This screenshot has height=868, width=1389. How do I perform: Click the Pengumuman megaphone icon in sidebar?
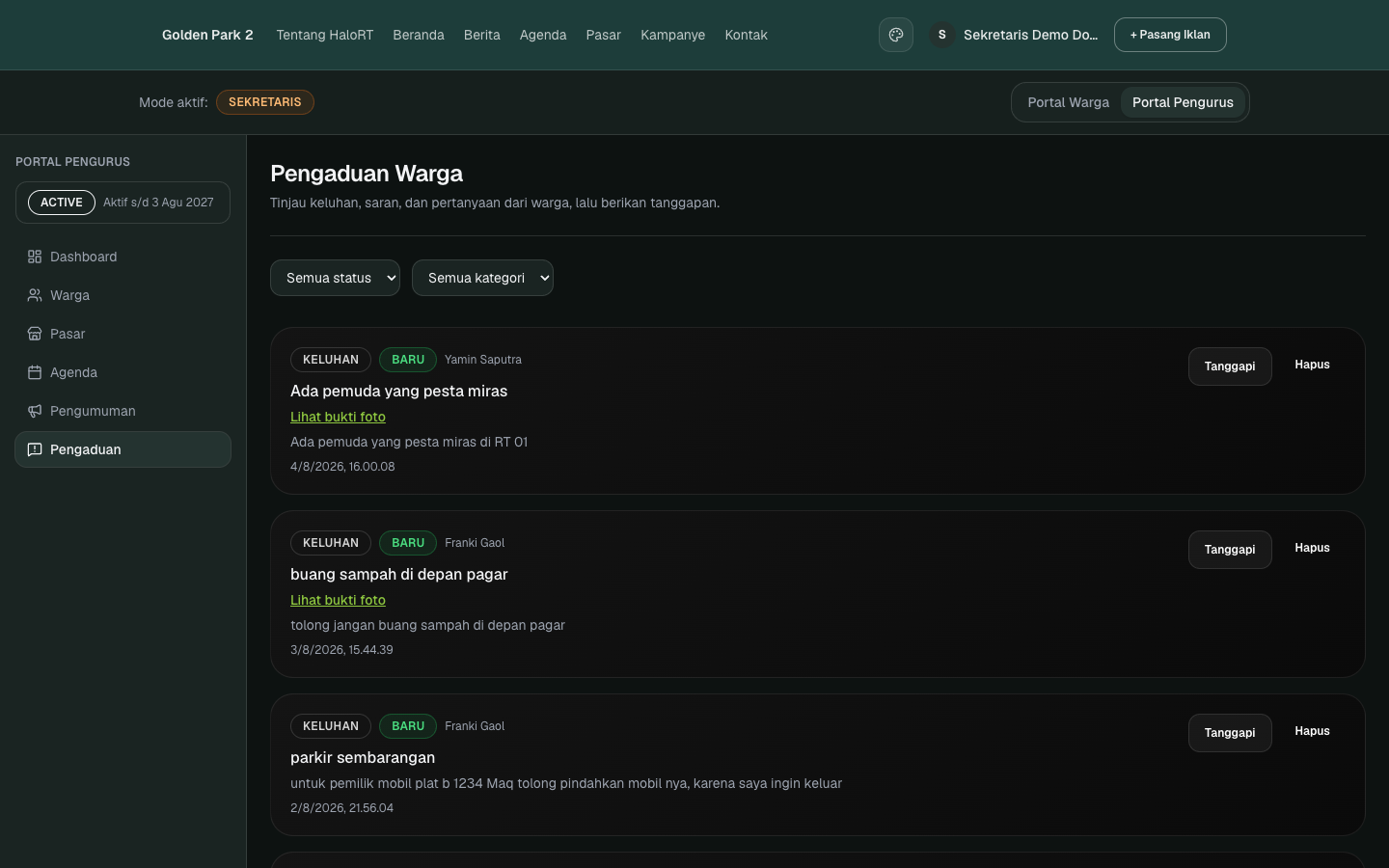tap(35, 411)
